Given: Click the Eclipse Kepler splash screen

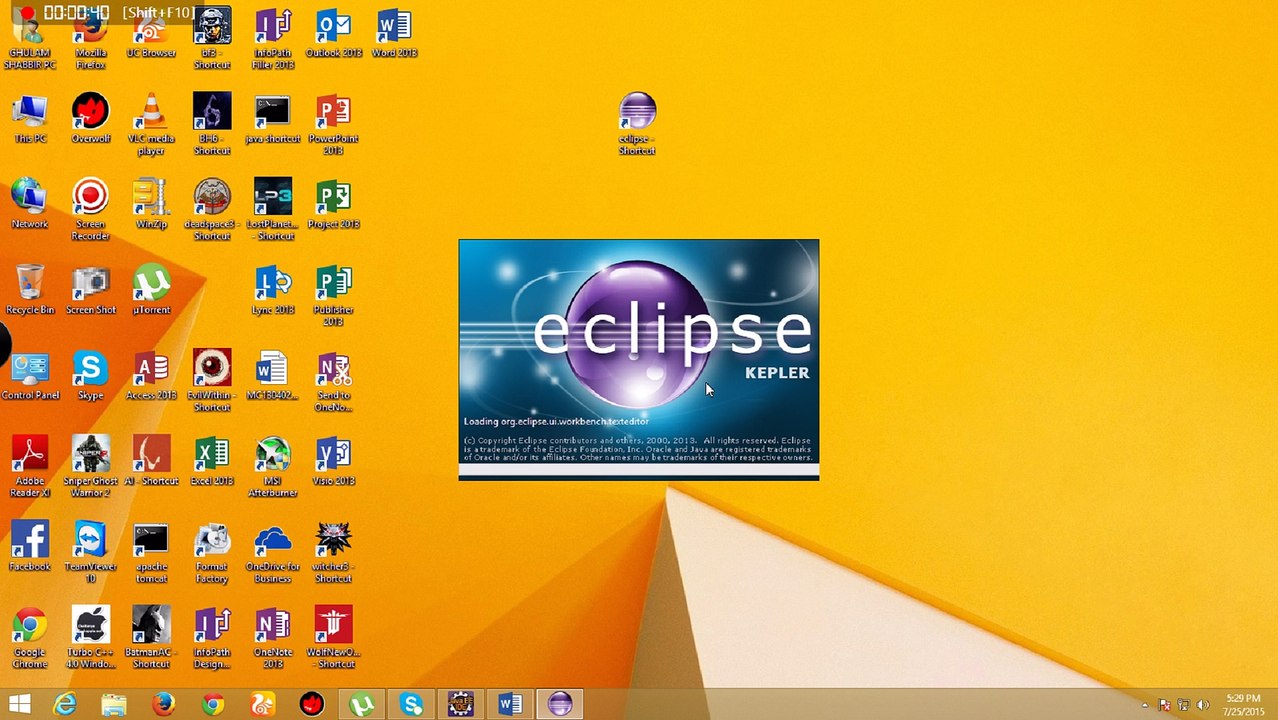Looking at the screenshot, I should click(x=638, y=360).
